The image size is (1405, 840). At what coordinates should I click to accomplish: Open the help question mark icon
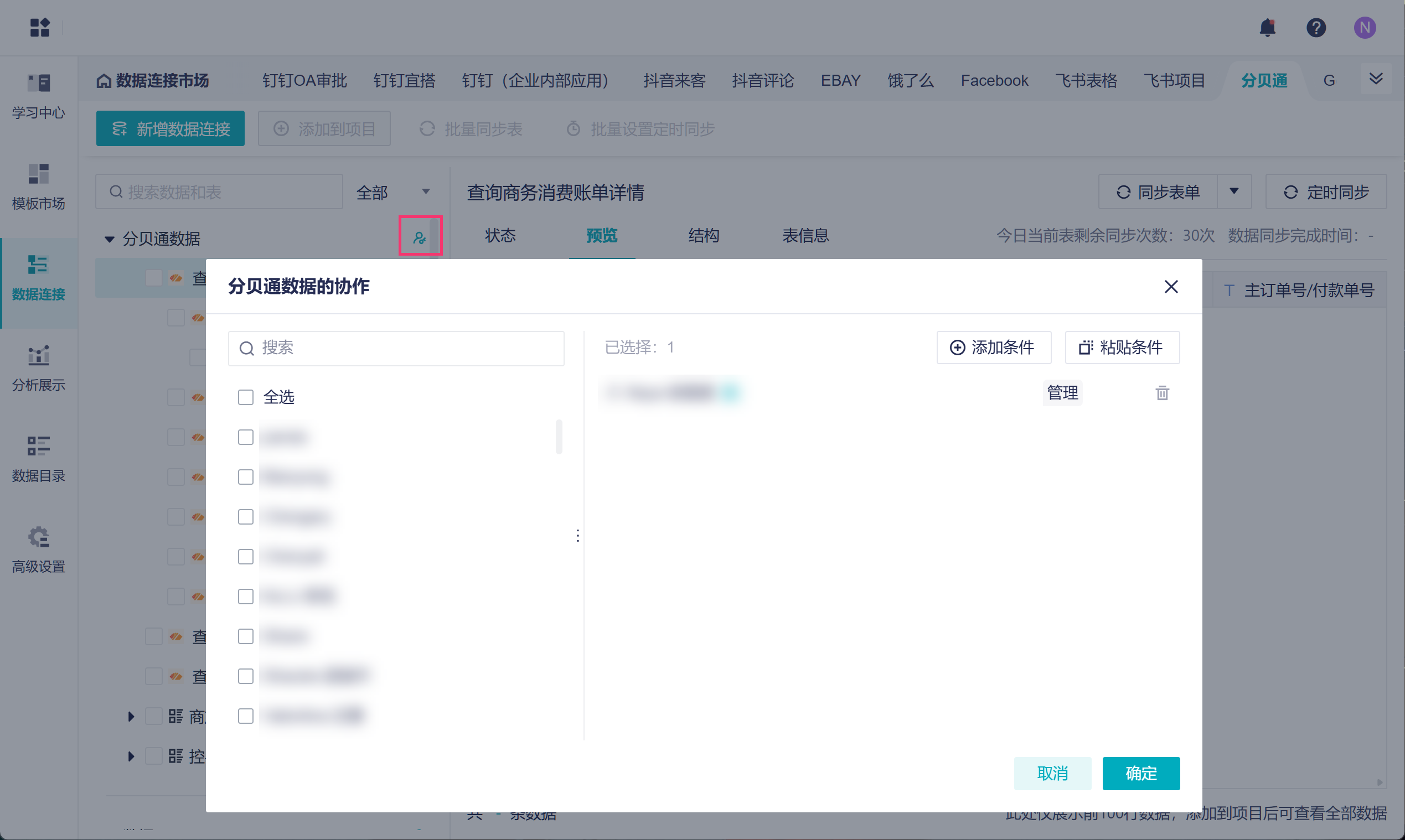click(1316, 27)
